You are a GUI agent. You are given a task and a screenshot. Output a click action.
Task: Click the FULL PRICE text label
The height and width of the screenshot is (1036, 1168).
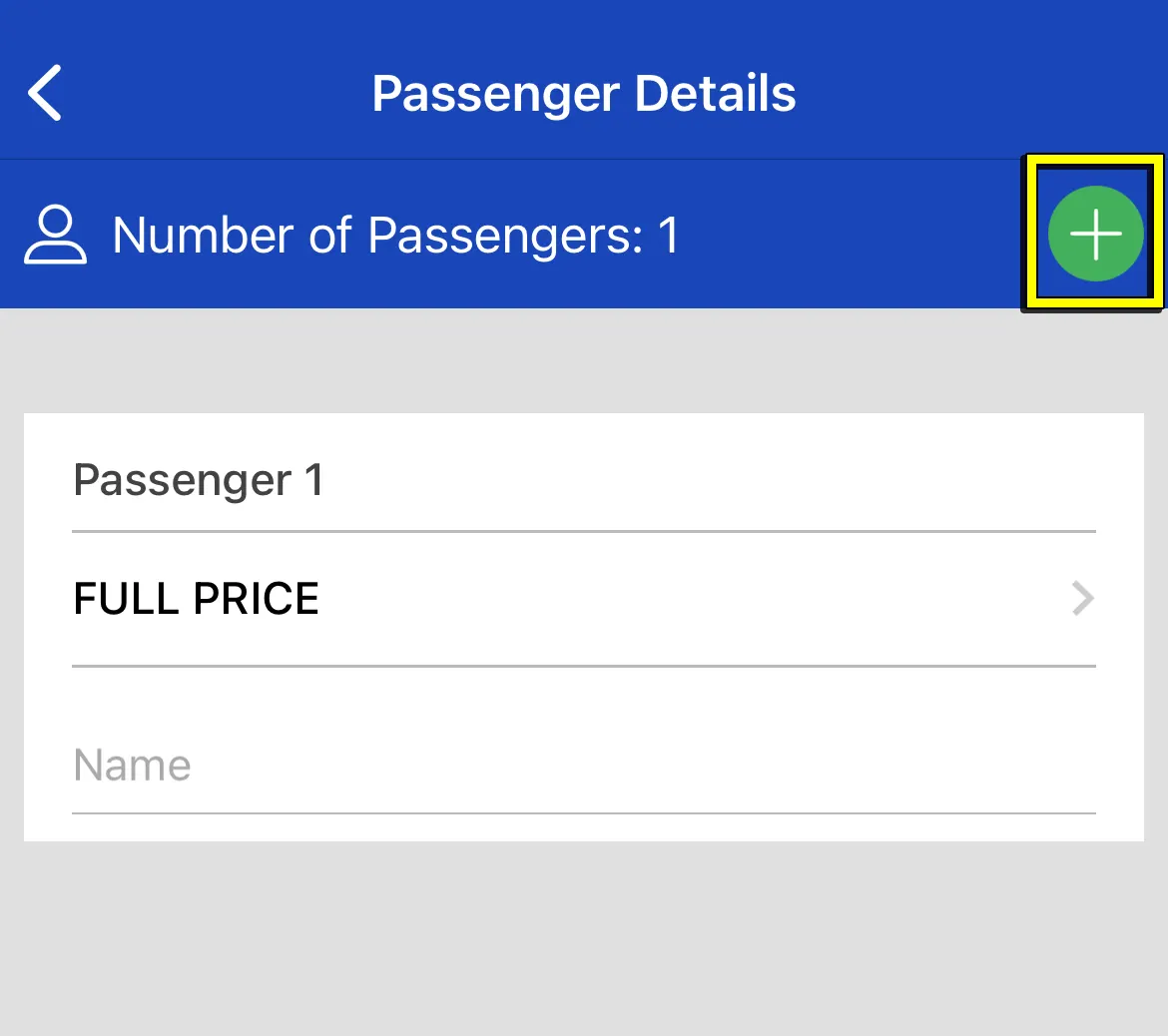[197, 599]
